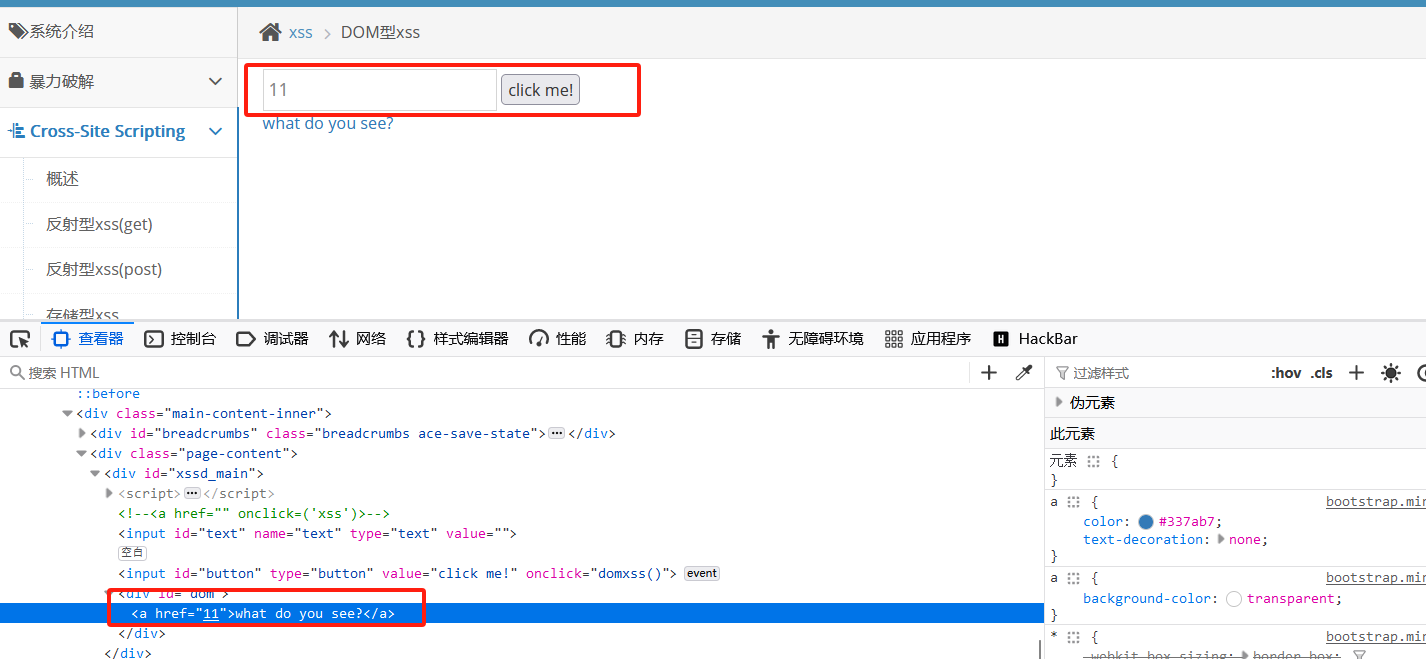This screenshot has width=1426, height=659.
Task: Open the HackBar tab
Action: [x=1035, y=339]
